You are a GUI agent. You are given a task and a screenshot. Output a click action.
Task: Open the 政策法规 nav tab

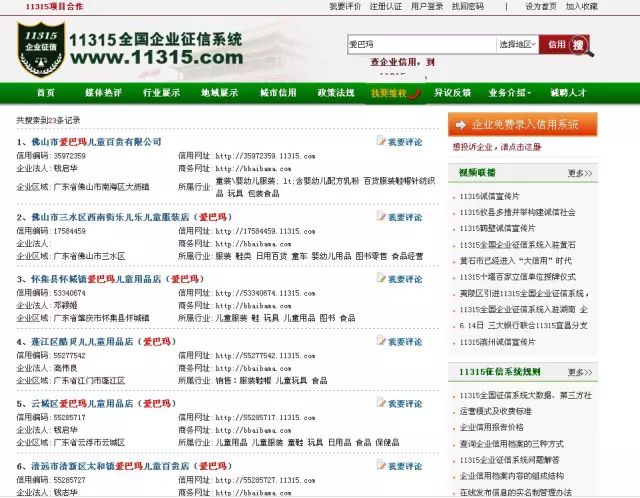(x=336, y=93)
